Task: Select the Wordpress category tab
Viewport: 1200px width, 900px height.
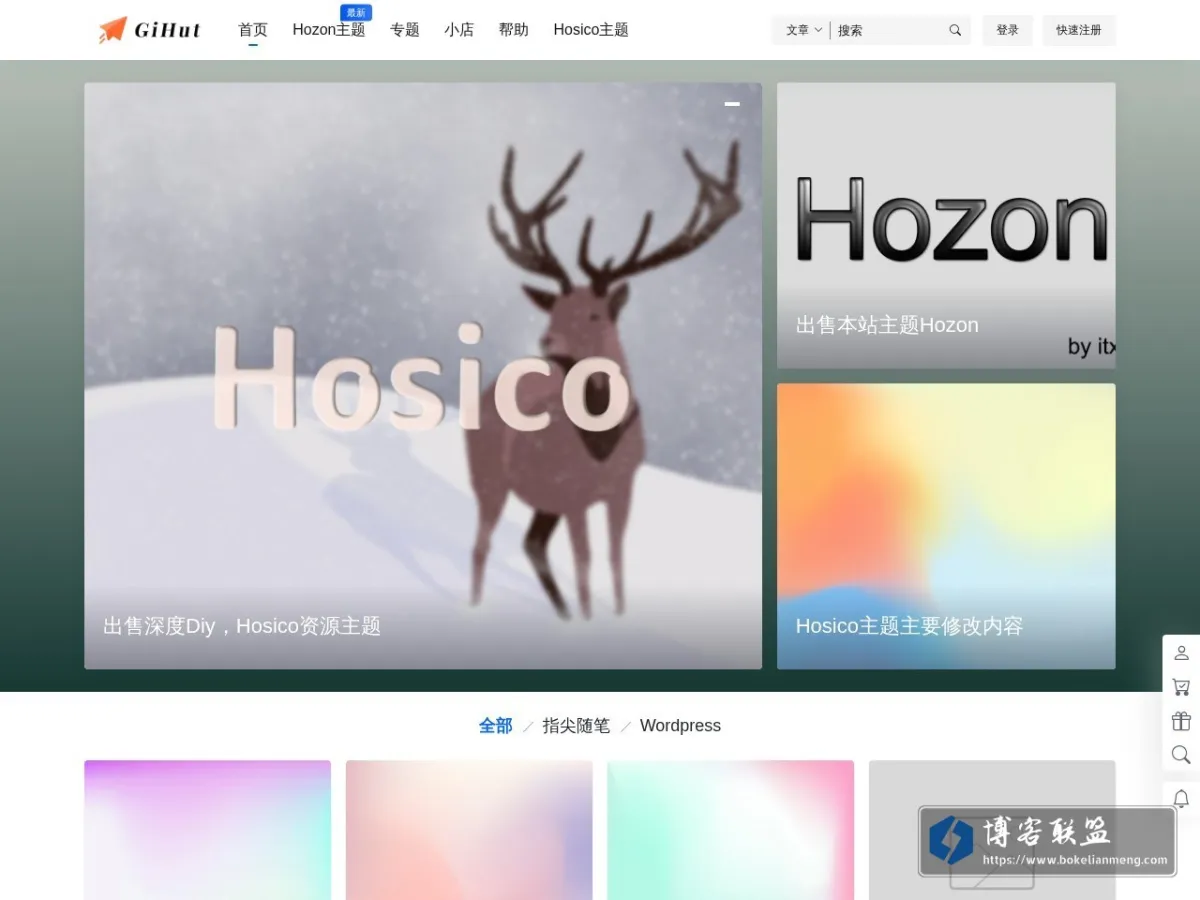Action: tap(680, 726)
